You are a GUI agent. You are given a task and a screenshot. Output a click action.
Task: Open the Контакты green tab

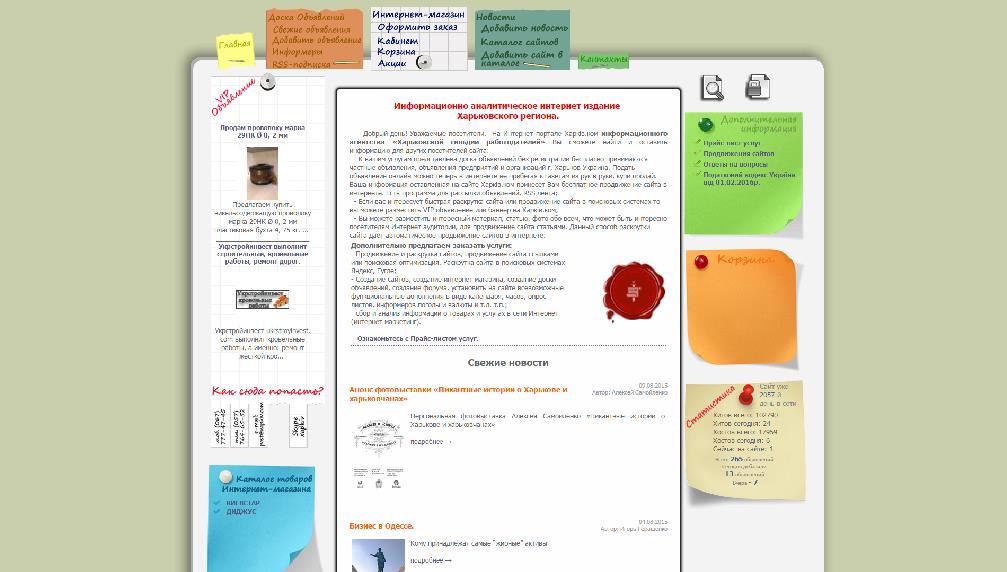coord(603,60)
